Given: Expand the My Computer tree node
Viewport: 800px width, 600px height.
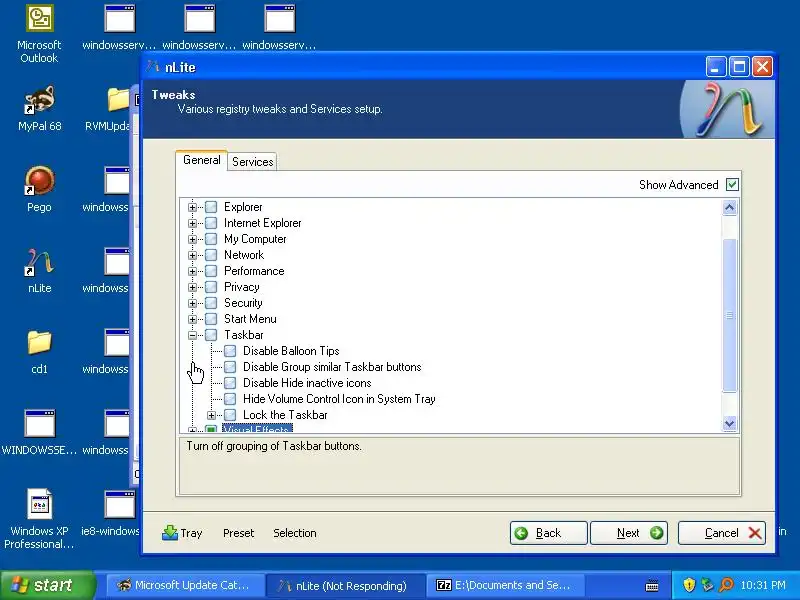Looking at the screenshot, I should (x=192, y=239).
